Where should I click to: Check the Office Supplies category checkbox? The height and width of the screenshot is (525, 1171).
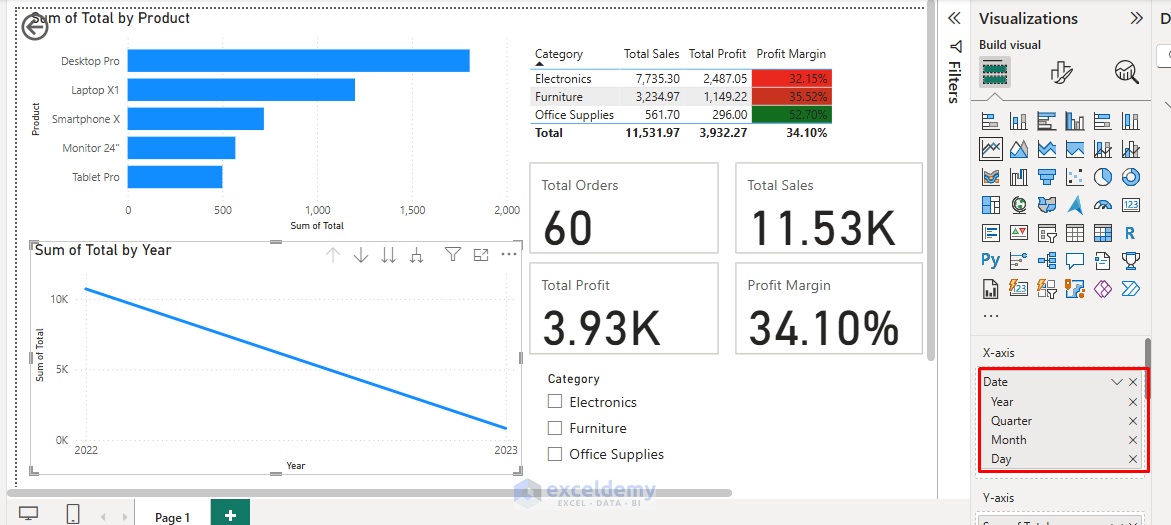[554, 454]
